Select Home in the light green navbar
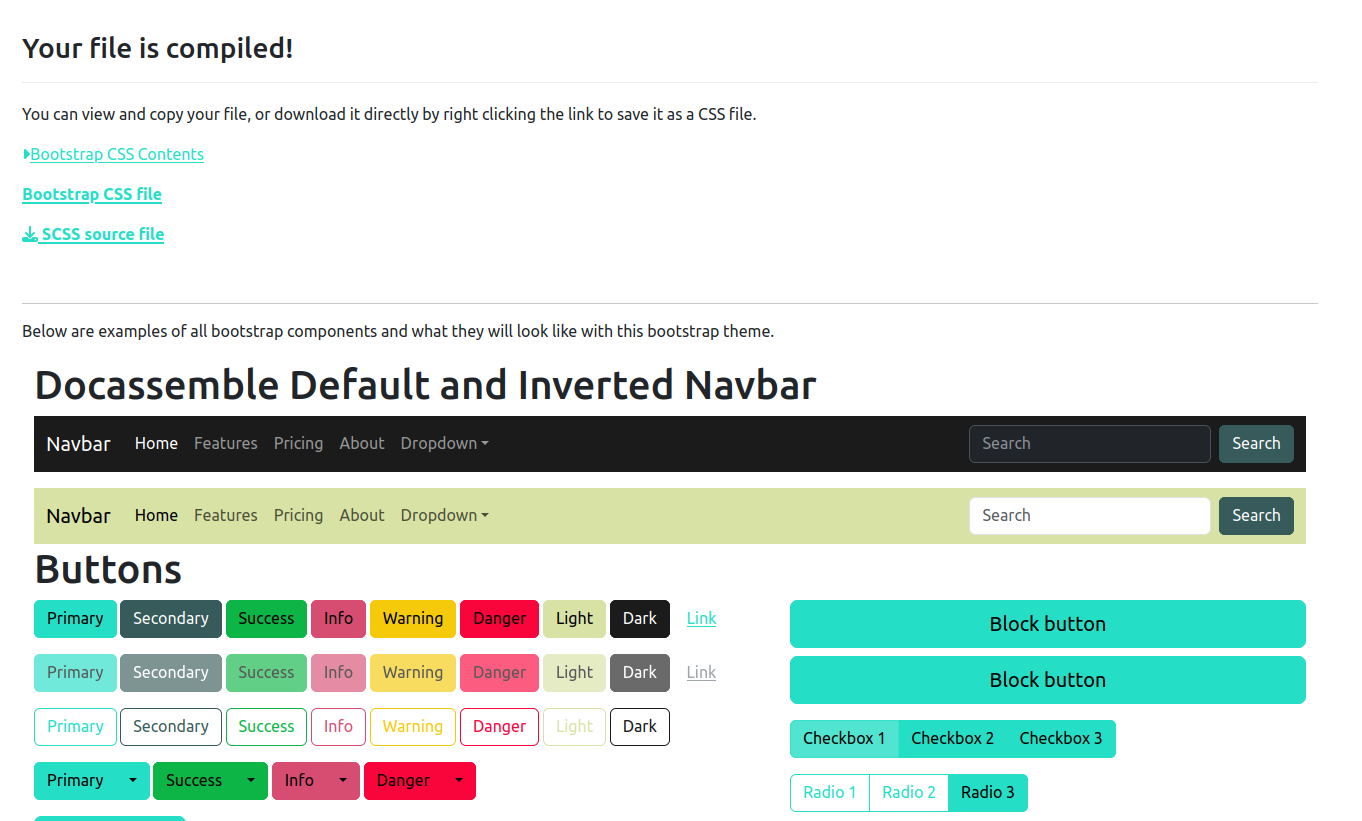Viewport: 1362px width, 821px height. 156,515
